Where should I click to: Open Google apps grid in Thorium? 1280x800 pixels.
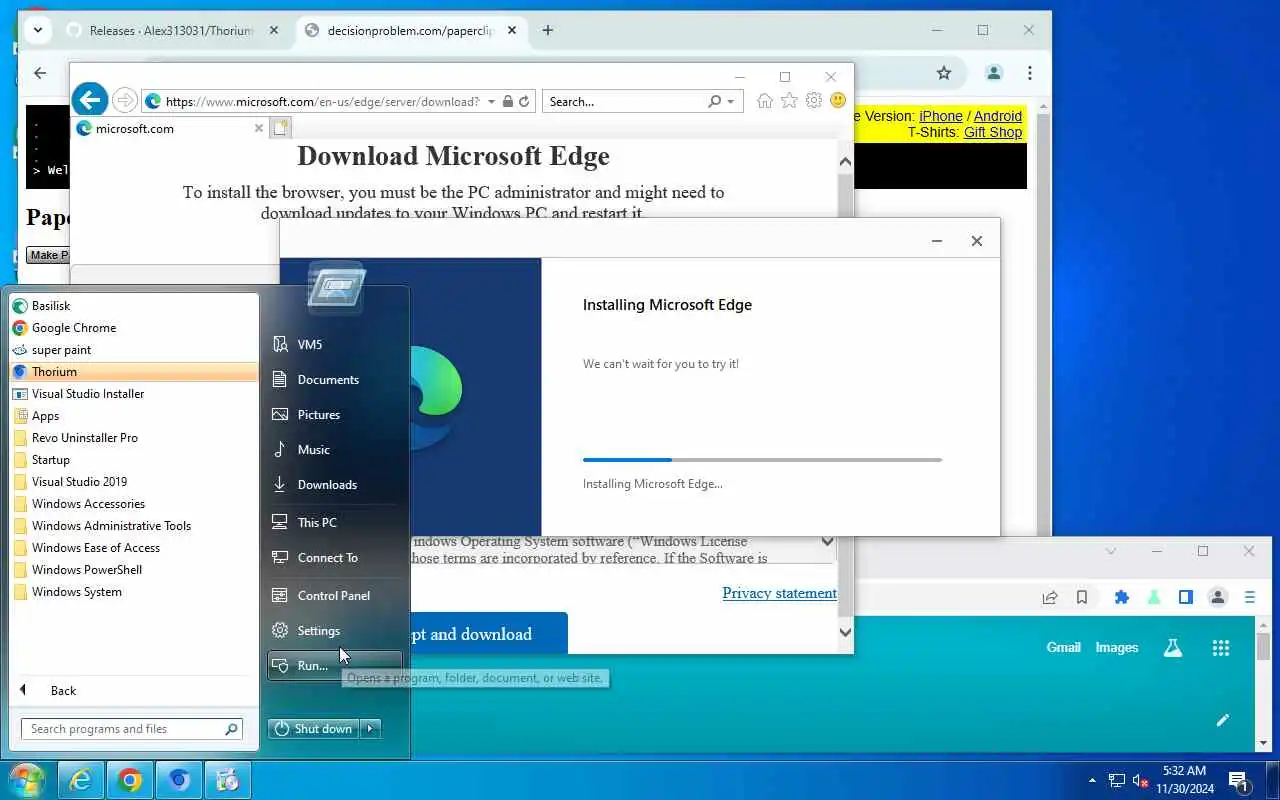click(1220, 648)
